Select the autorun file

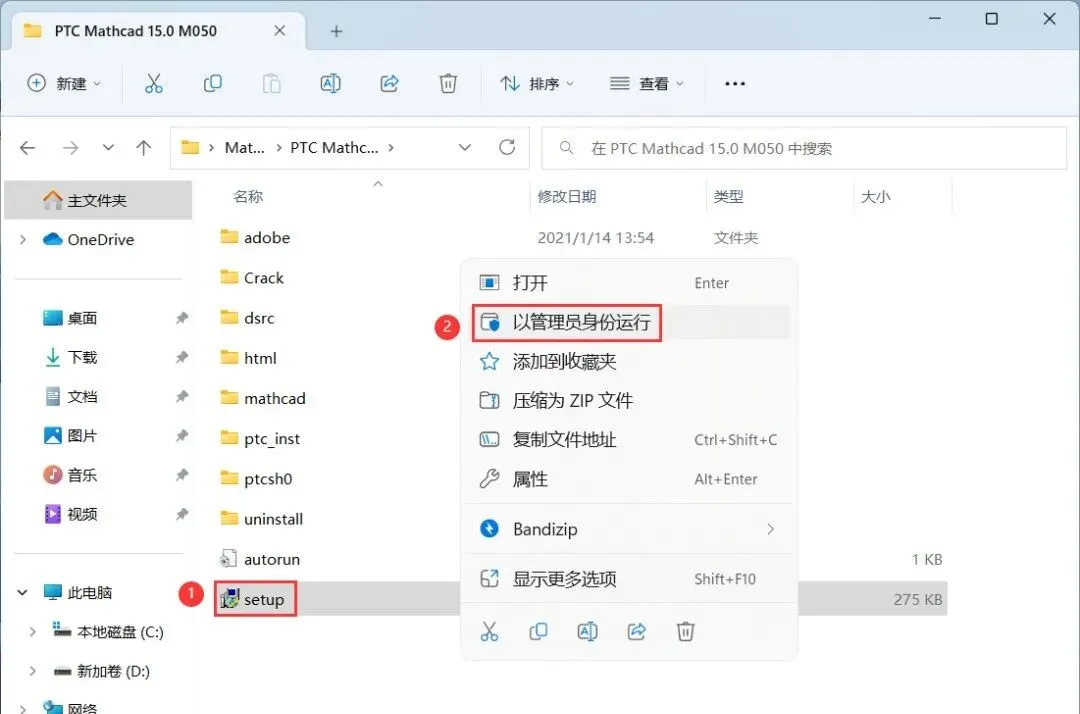pyautogui.click(x=260, y=559)
